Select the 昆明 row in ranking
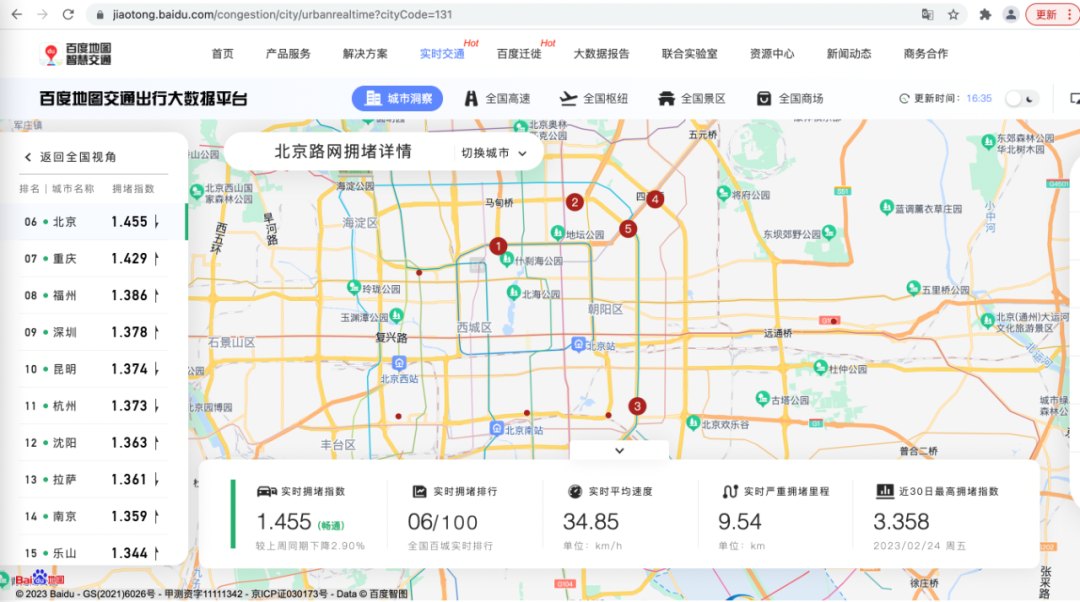This screenshot has width=1080, height=602. tap(93, 369)
